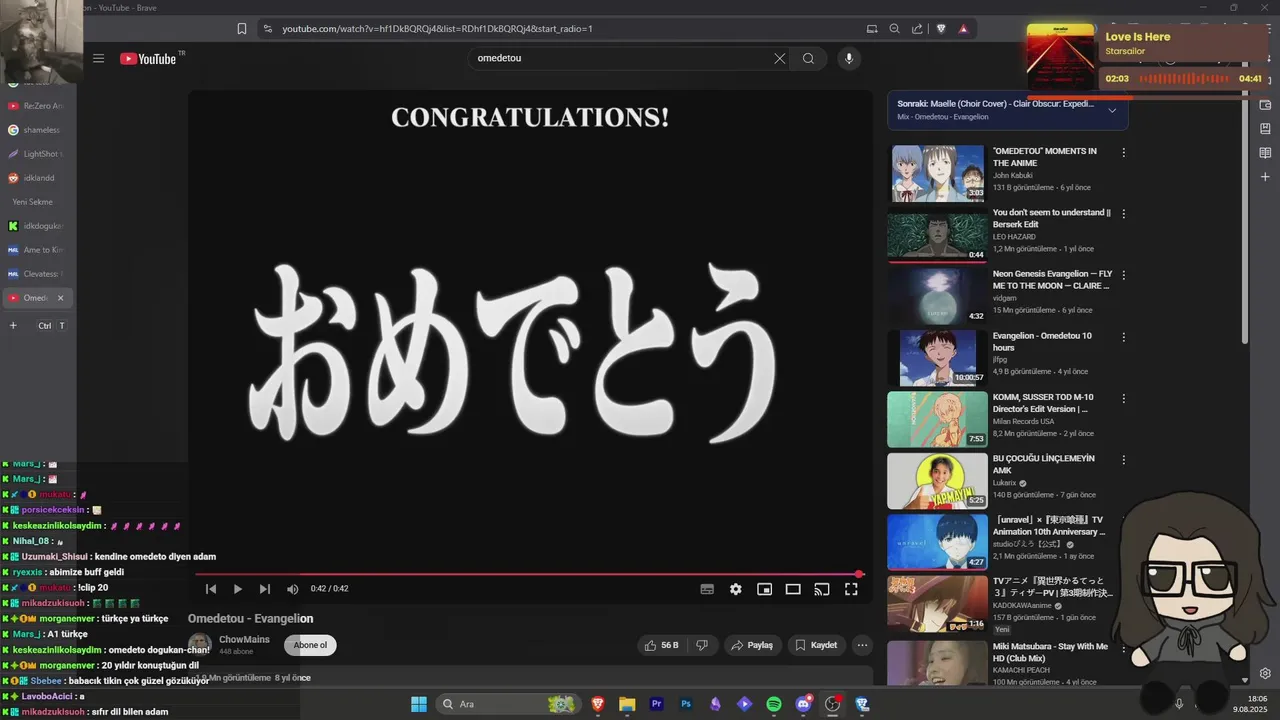Clear the omedetou search text
1280x720 pixels.
[780, 58]
